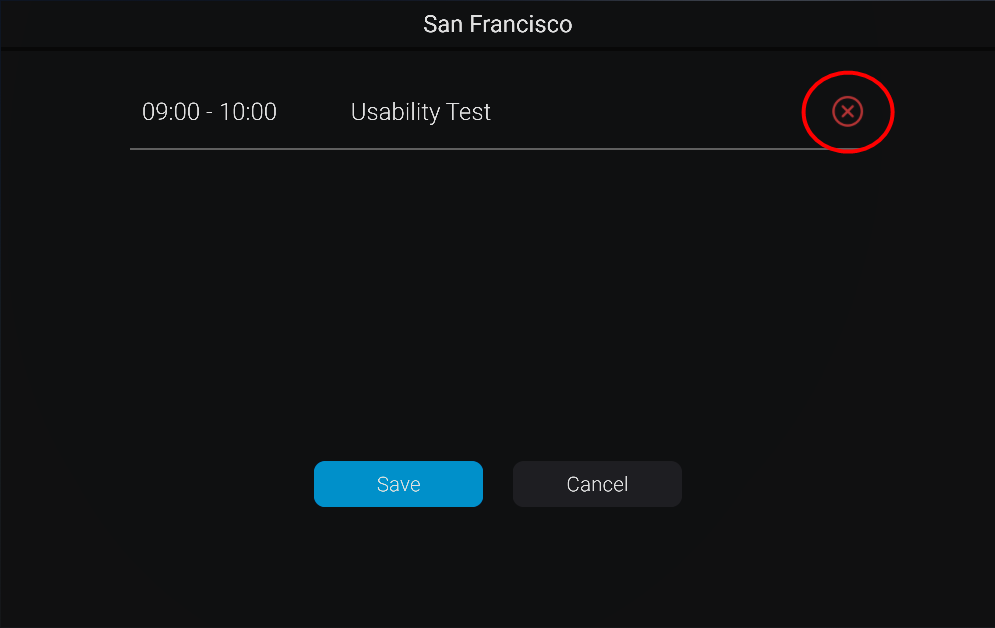Click the 10:00 end time
995x628 pixels.
coord(248,112)
